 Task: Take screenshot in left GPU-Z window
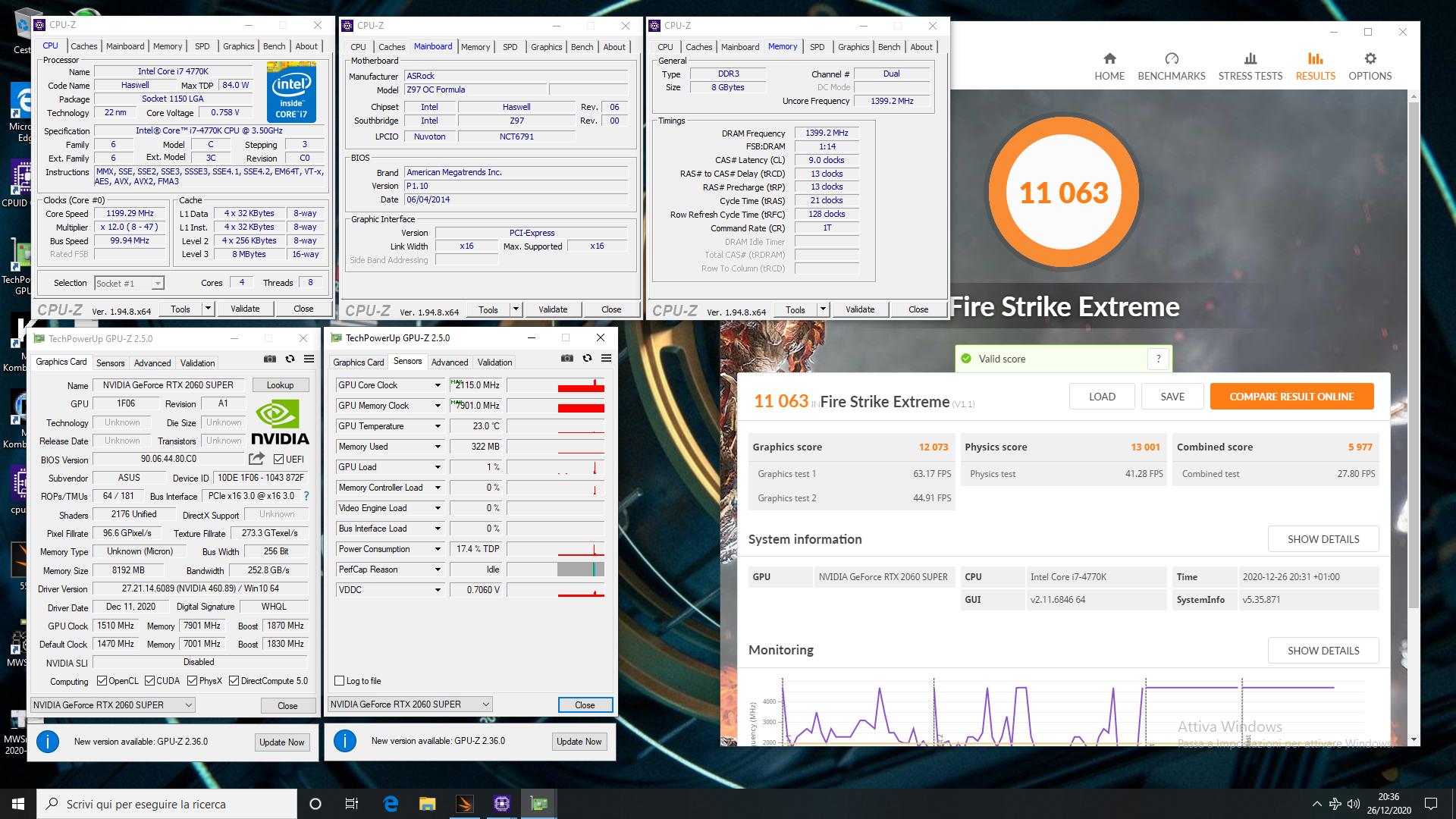point(270,359)
